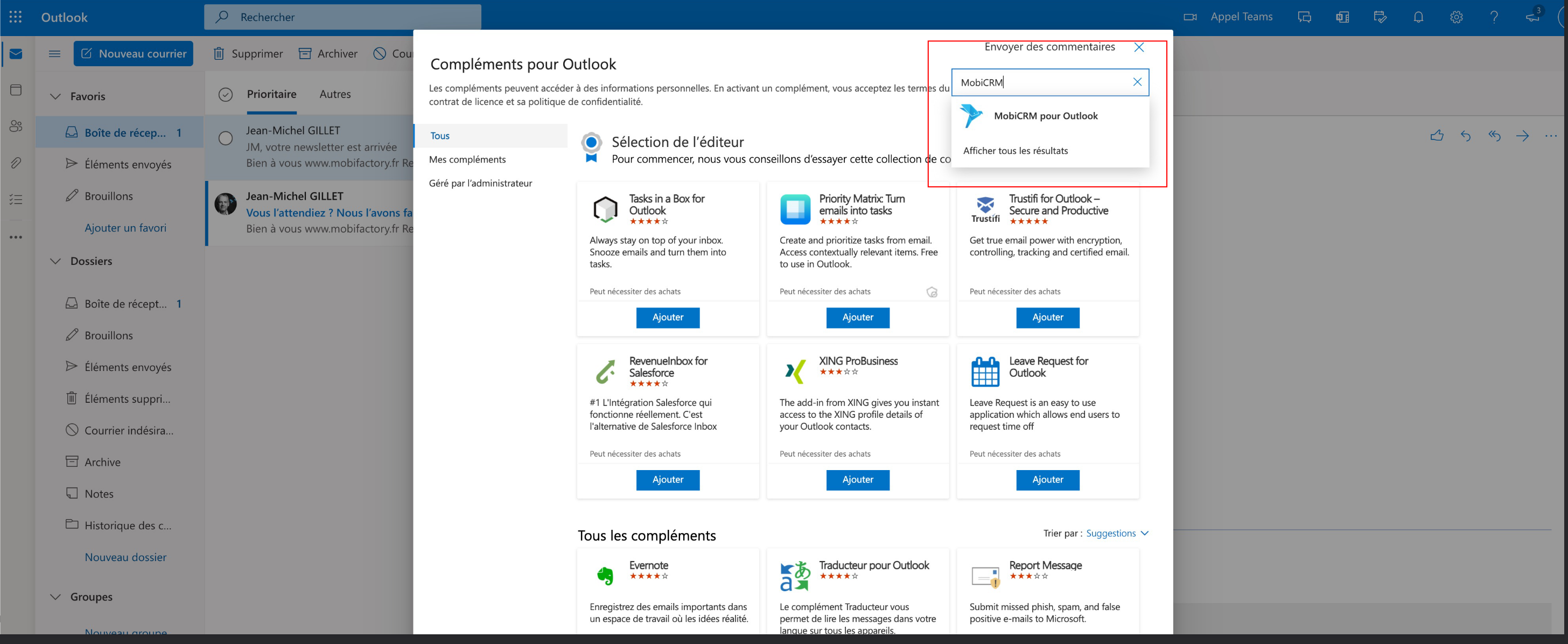This screenshot has width=1568, height=644.
Task: Select the first Jean-Michel GILLET message circle
Action: (226, 138)
